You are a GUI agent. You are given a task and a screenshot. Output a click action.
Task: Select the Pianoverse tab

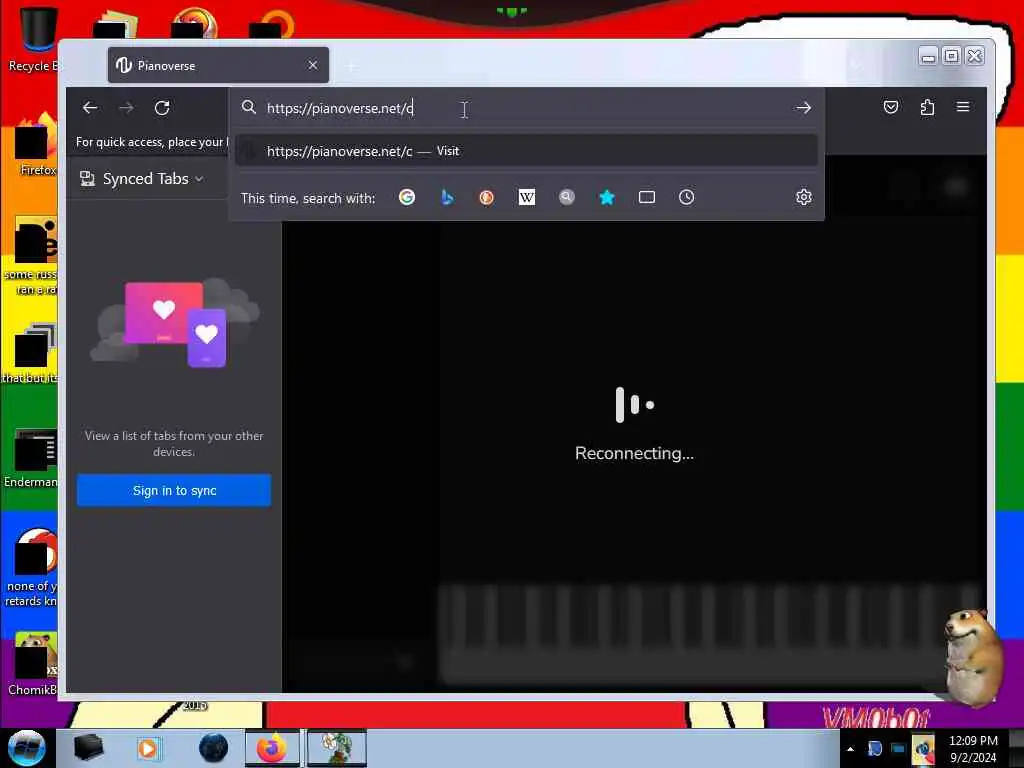218,65
